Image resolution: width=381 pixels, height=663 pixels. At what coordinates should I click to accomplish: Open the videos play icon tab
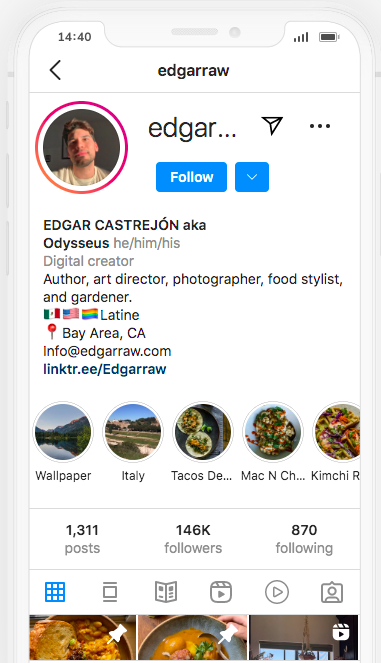(277, 592)
